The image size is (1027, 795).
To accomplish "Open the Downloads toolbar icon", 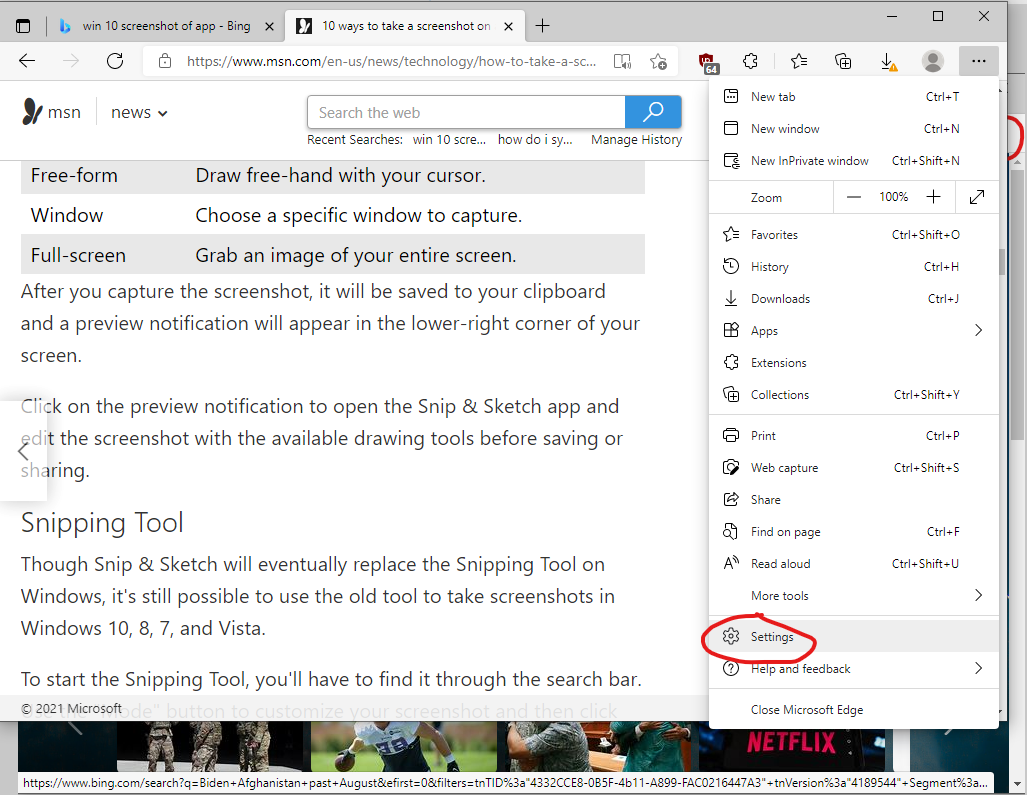I will click(887, 62).
